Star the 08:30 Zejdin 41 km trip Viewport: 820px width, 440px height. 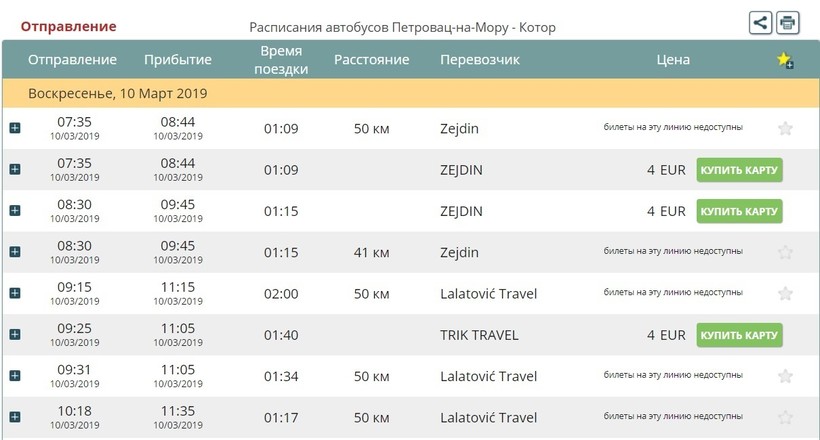[785, 252]
